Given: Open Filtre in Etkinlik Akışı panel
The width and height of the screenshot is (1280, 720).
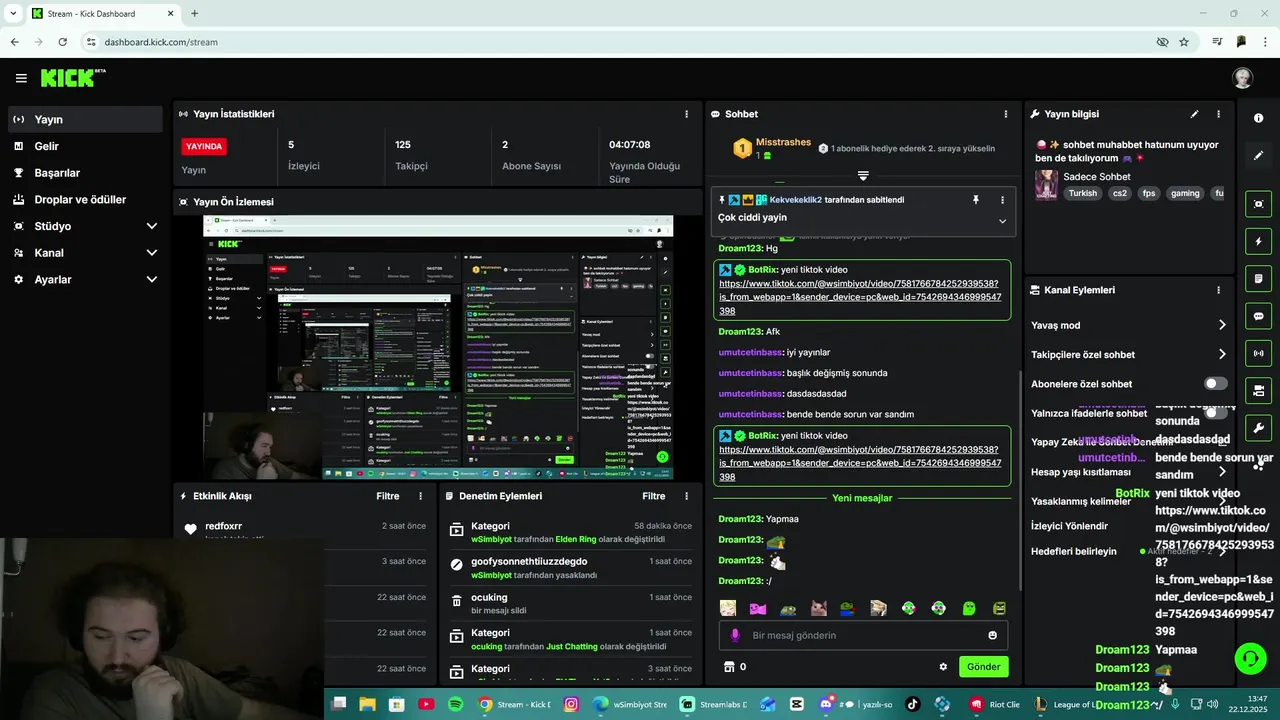Looking at the screenshot, I should click(x=388, y=496).
